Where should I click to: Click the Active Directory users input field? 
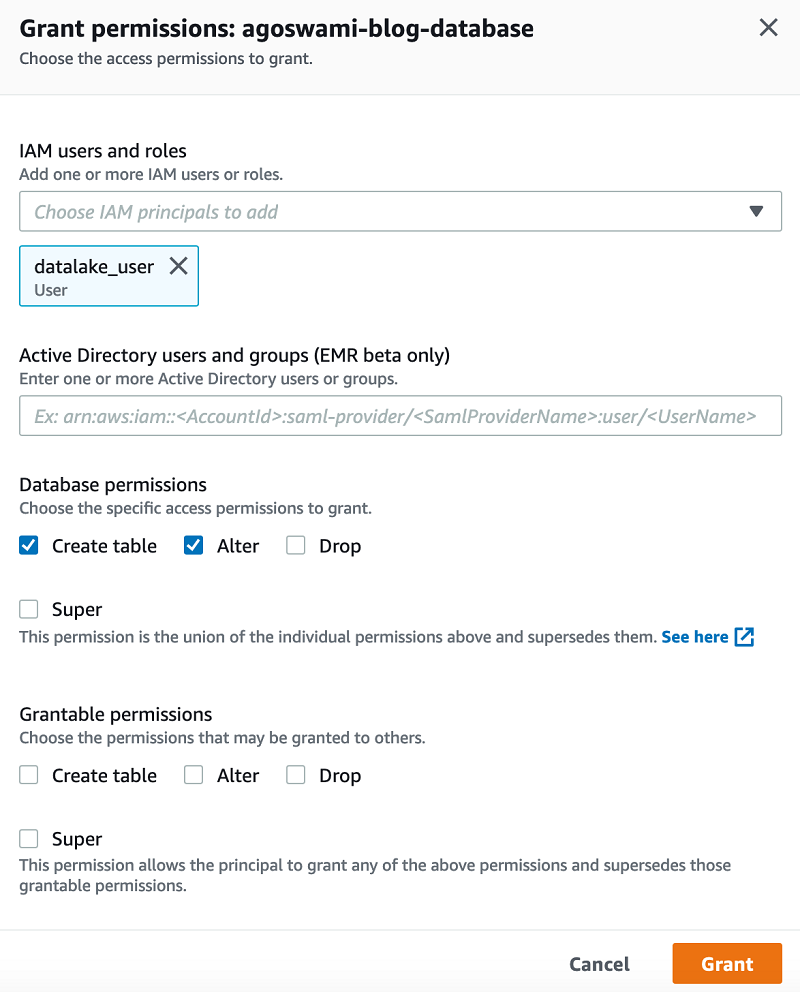pyautogui.click(x=400, y=416)
